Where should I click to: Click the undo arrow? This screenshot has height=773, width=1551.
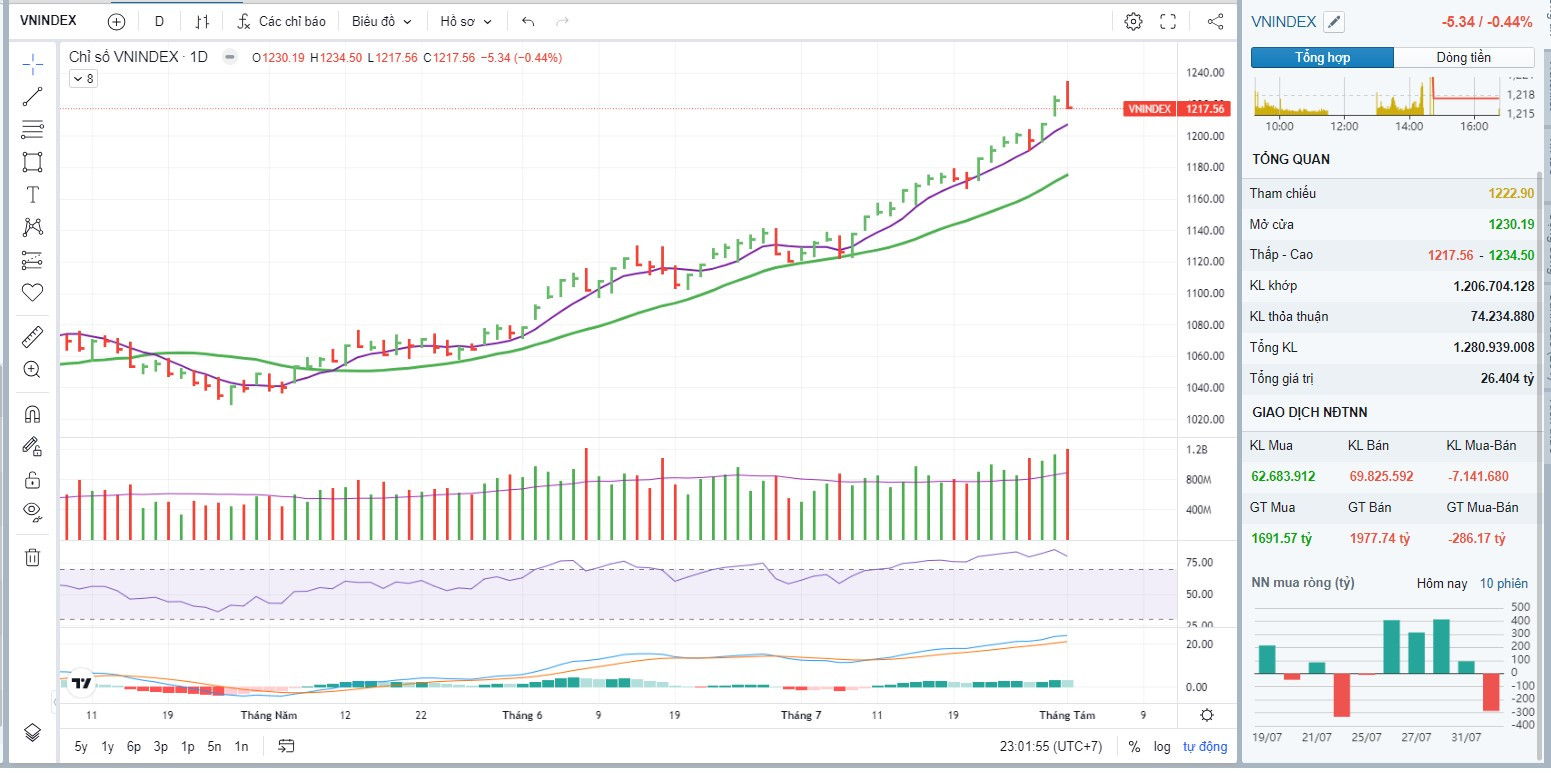tap(528, 21)
